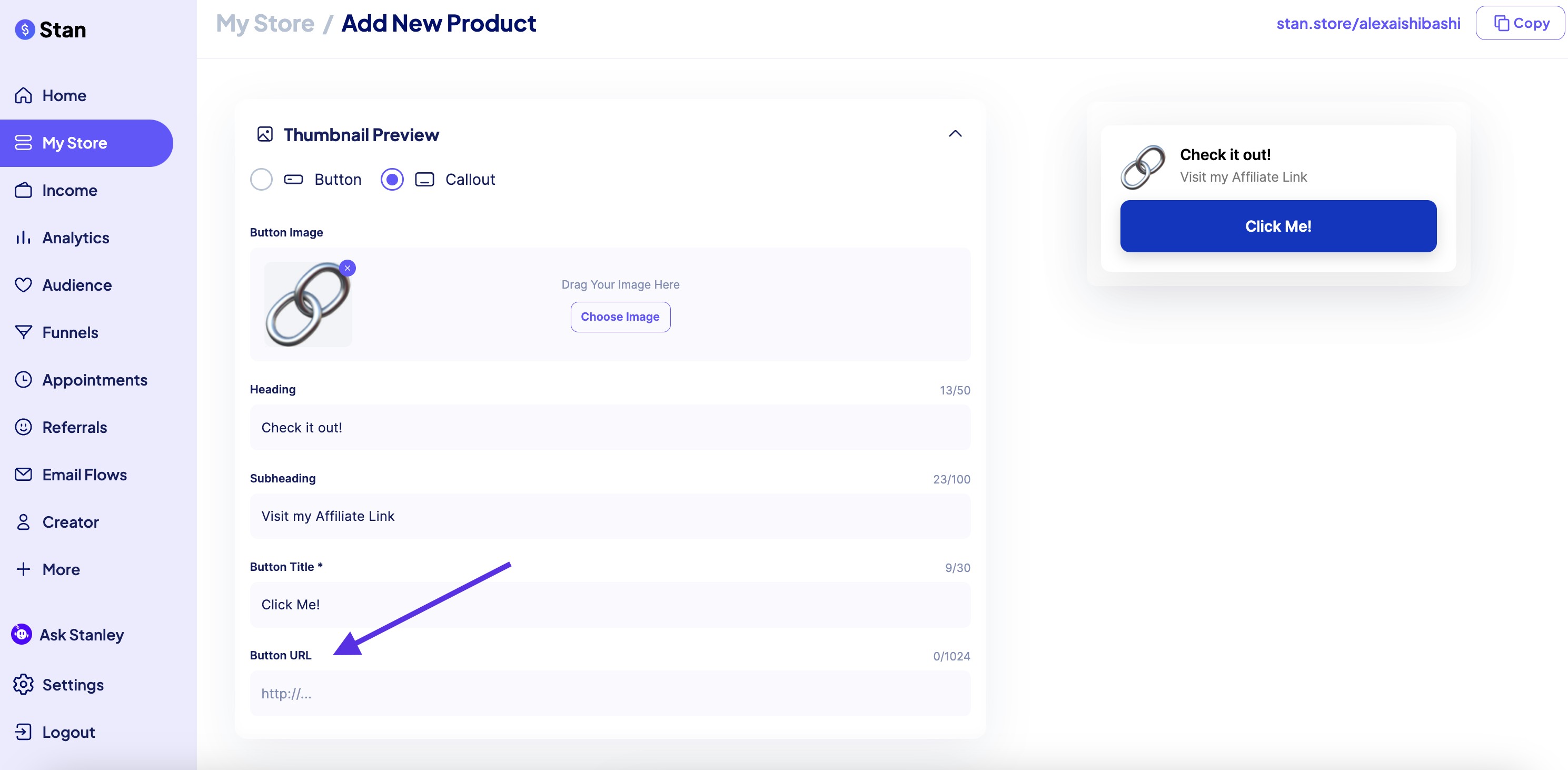Click the Thumbnail Preview image icon

coord(265,134)
